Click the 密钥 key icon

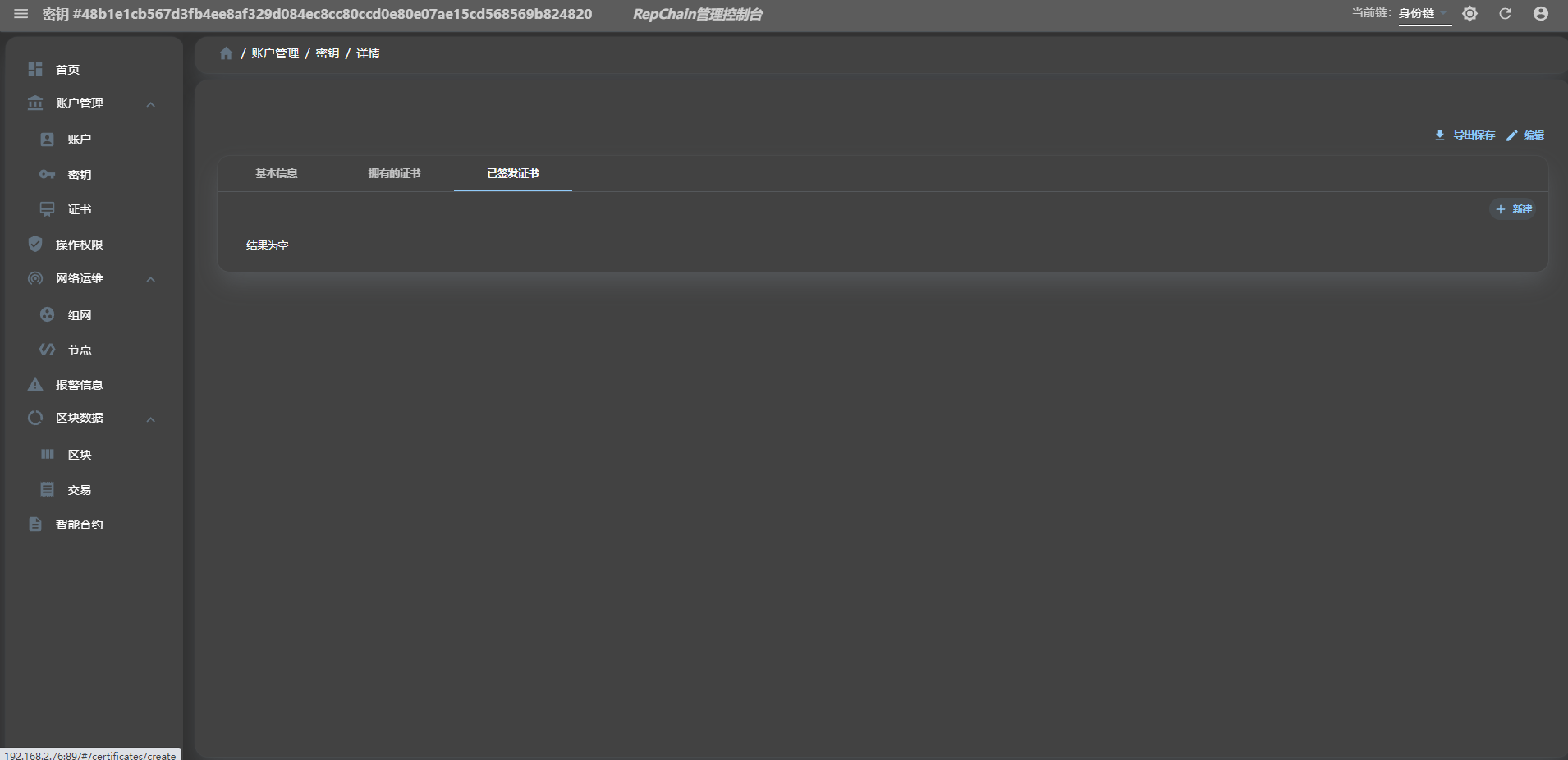coord(48,174)
